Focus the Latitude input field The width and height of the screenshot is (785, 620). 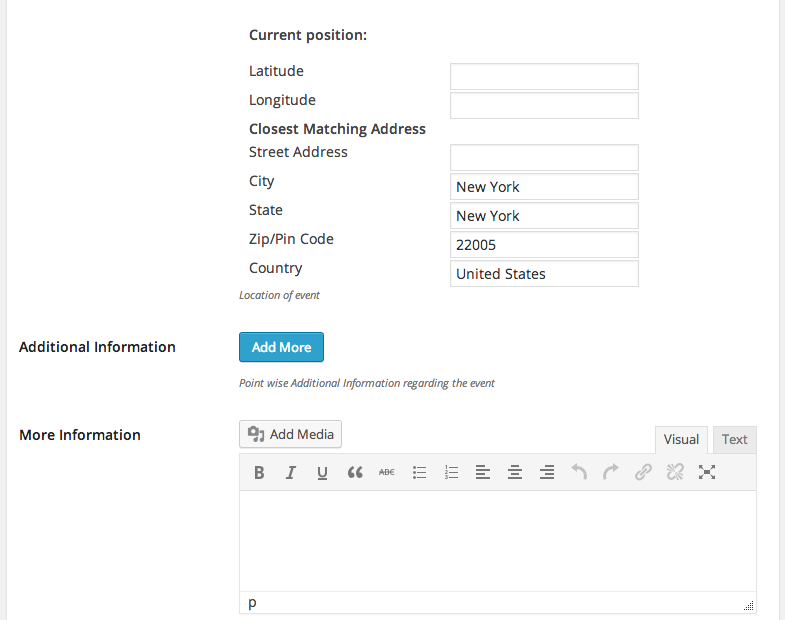544,77
